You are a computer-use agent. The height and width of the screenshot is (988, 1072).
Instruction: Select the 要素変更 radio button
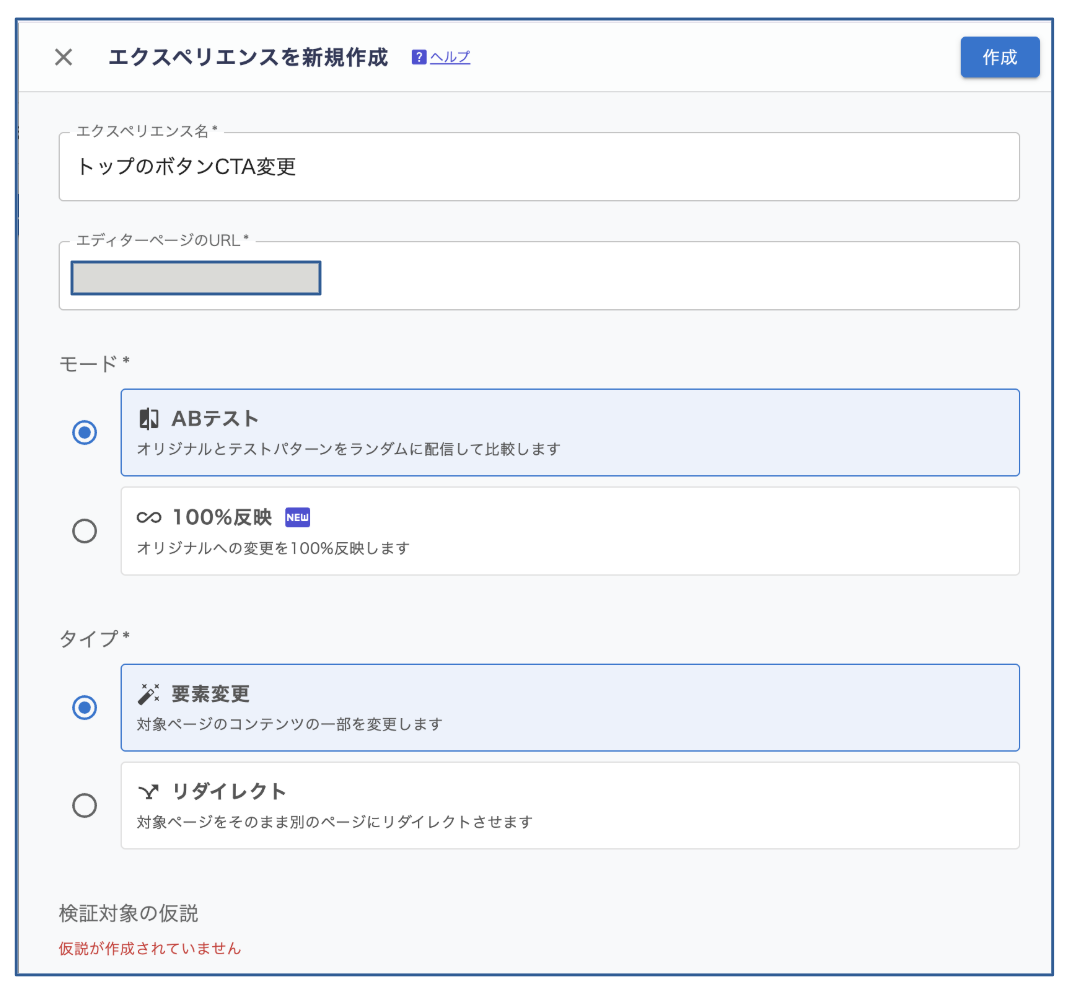coord(85,707)
